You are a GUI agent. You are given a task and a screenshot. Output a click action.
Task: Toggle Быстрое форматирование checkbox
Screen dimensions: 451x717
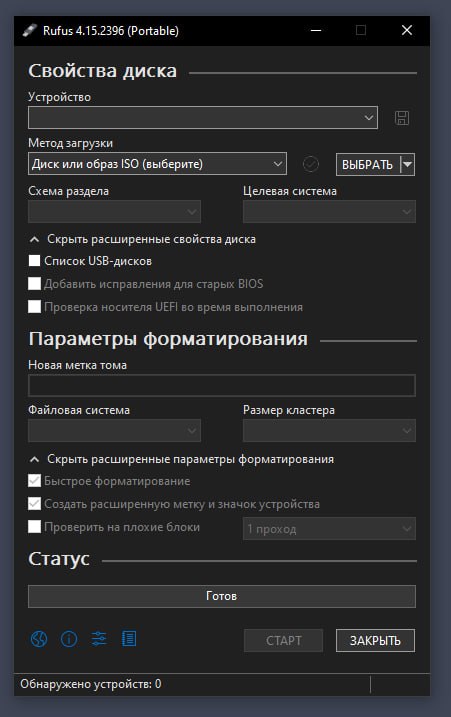[x=34, y=481]
